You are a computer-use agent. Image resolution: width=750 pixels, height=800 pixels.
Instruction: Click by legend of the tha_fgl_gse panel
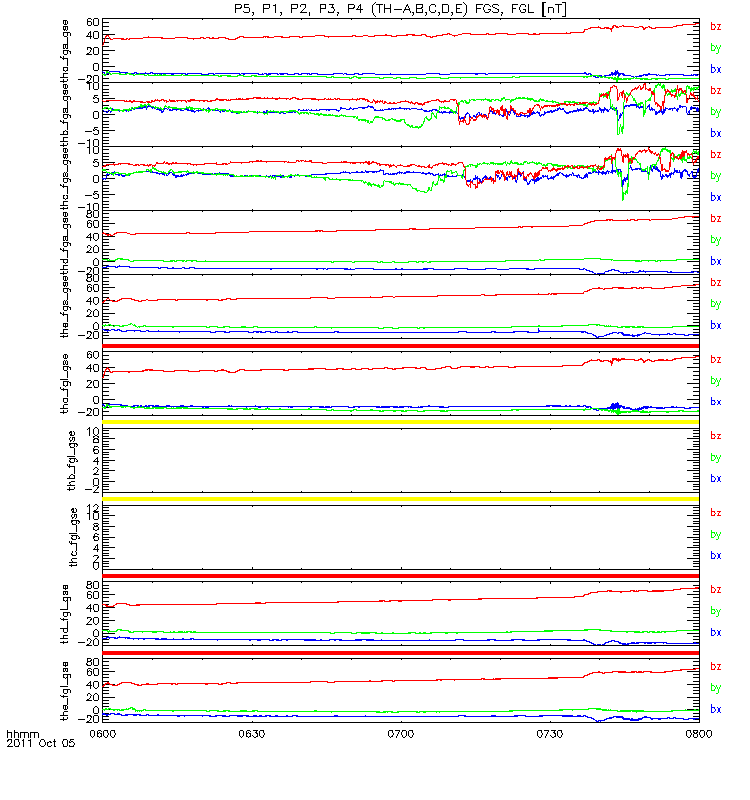(716, 381)
